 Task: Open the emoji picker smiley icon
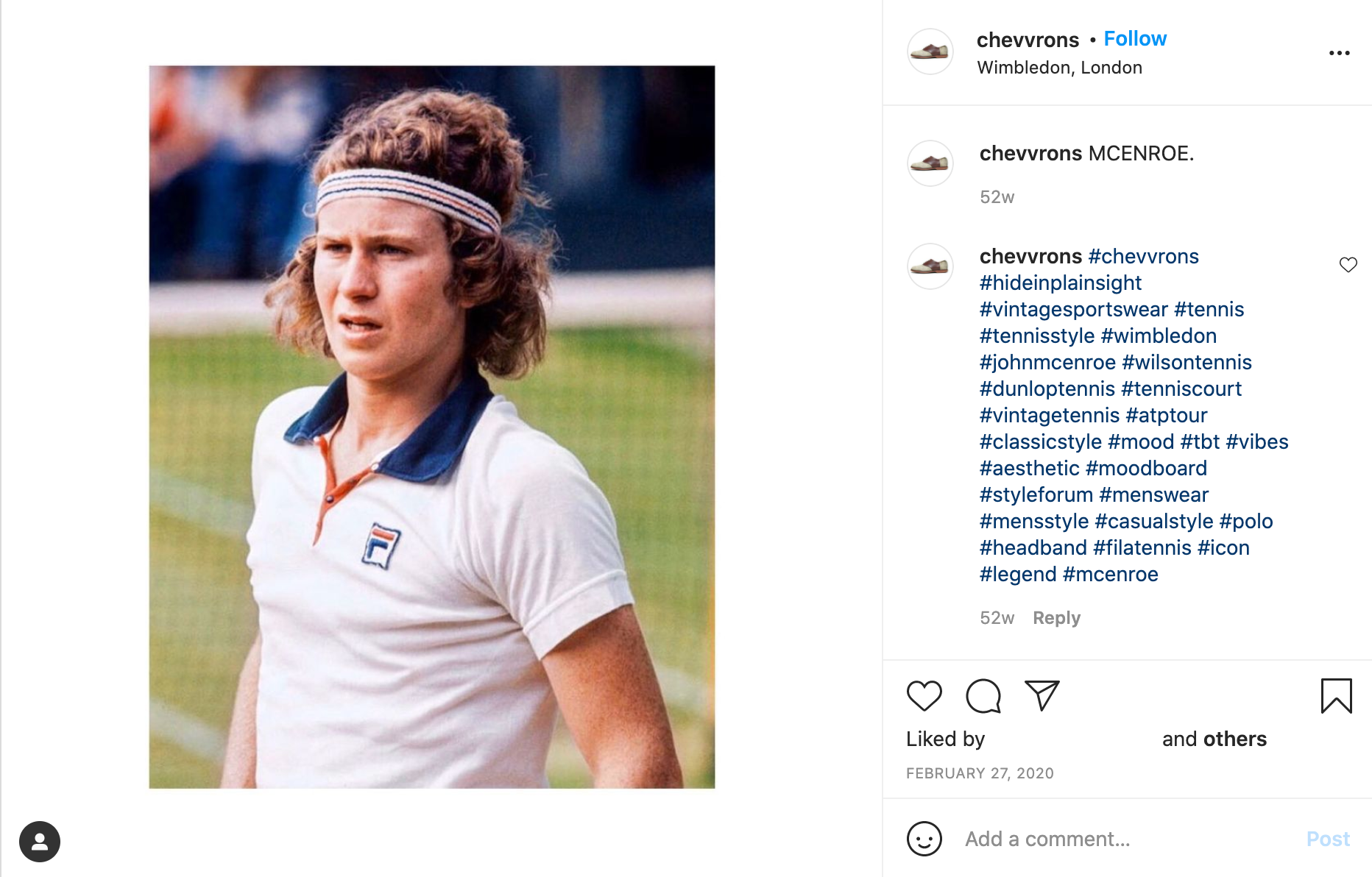click(x=924, y=839)
